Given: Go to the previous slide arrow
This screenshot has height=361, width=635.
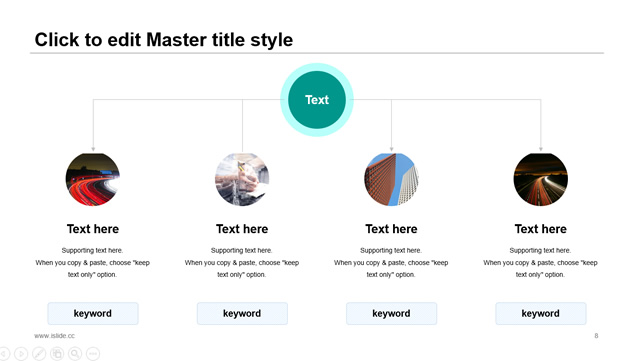Looking at the screenshot, I should click(x=3, y=353).
